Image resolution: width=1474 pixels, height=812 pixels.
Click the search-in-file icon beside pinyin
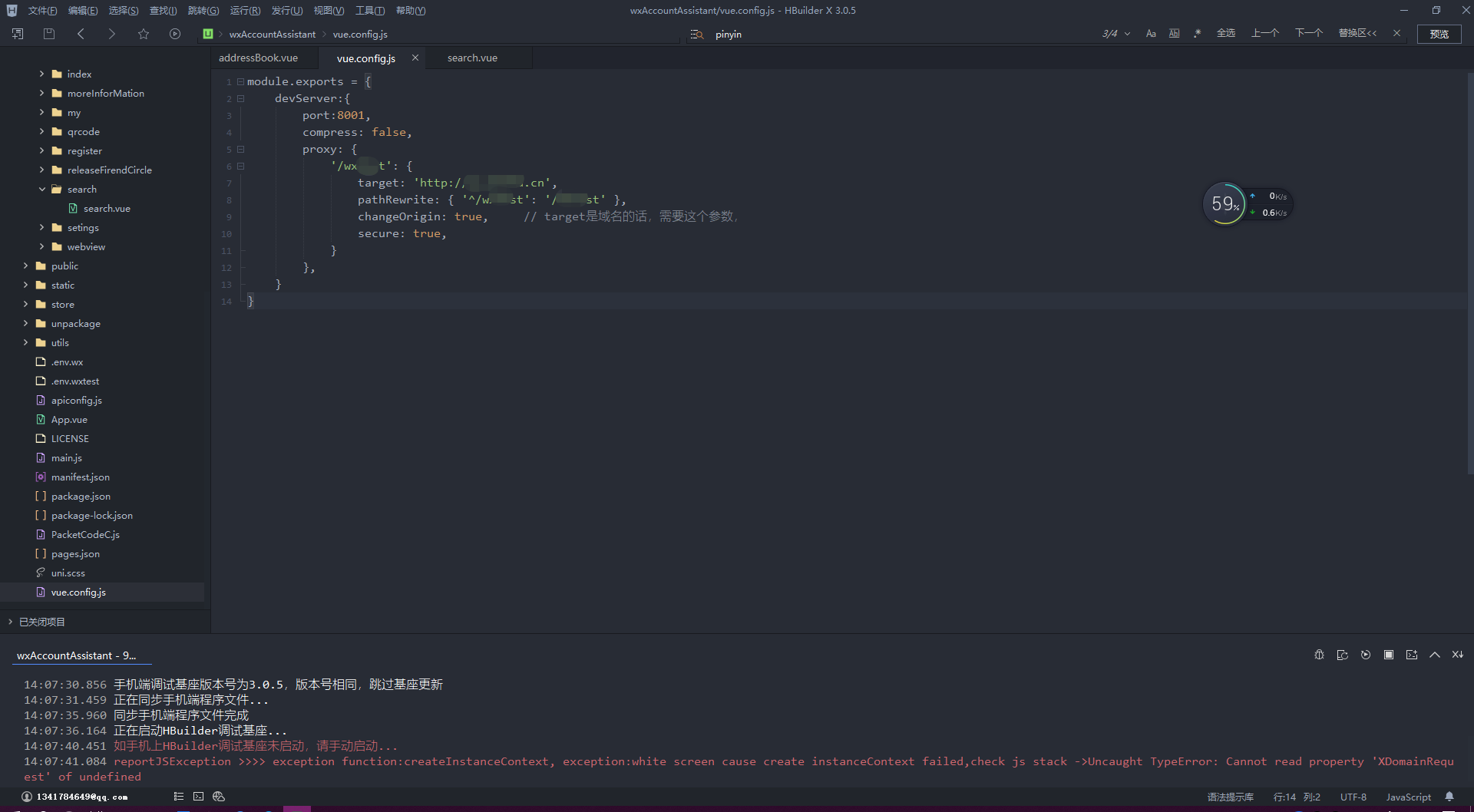[696, 35]
